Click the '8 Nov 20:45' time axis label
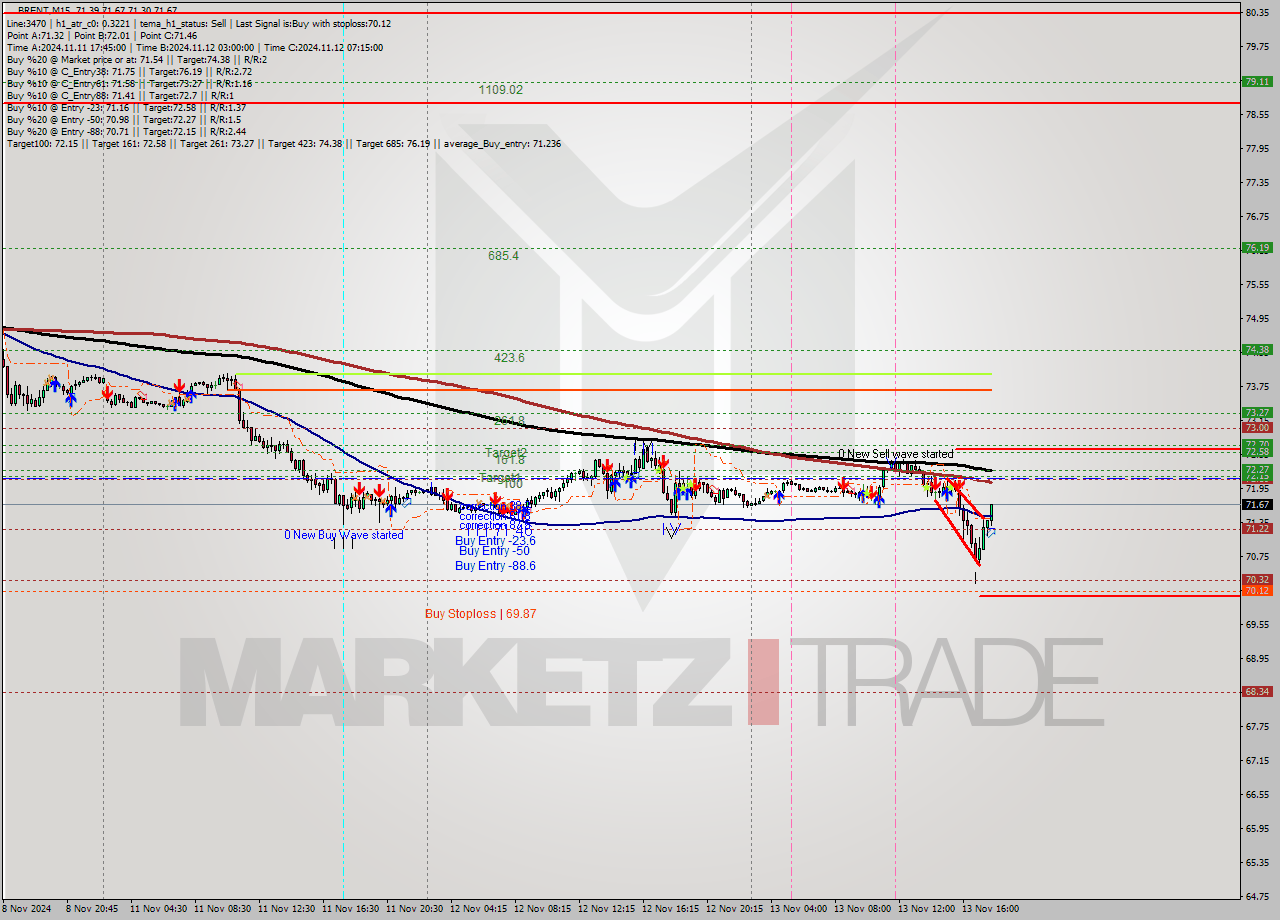Image resolution: width=1280 pixels, height=920 pixels. (x=94, y=909)
